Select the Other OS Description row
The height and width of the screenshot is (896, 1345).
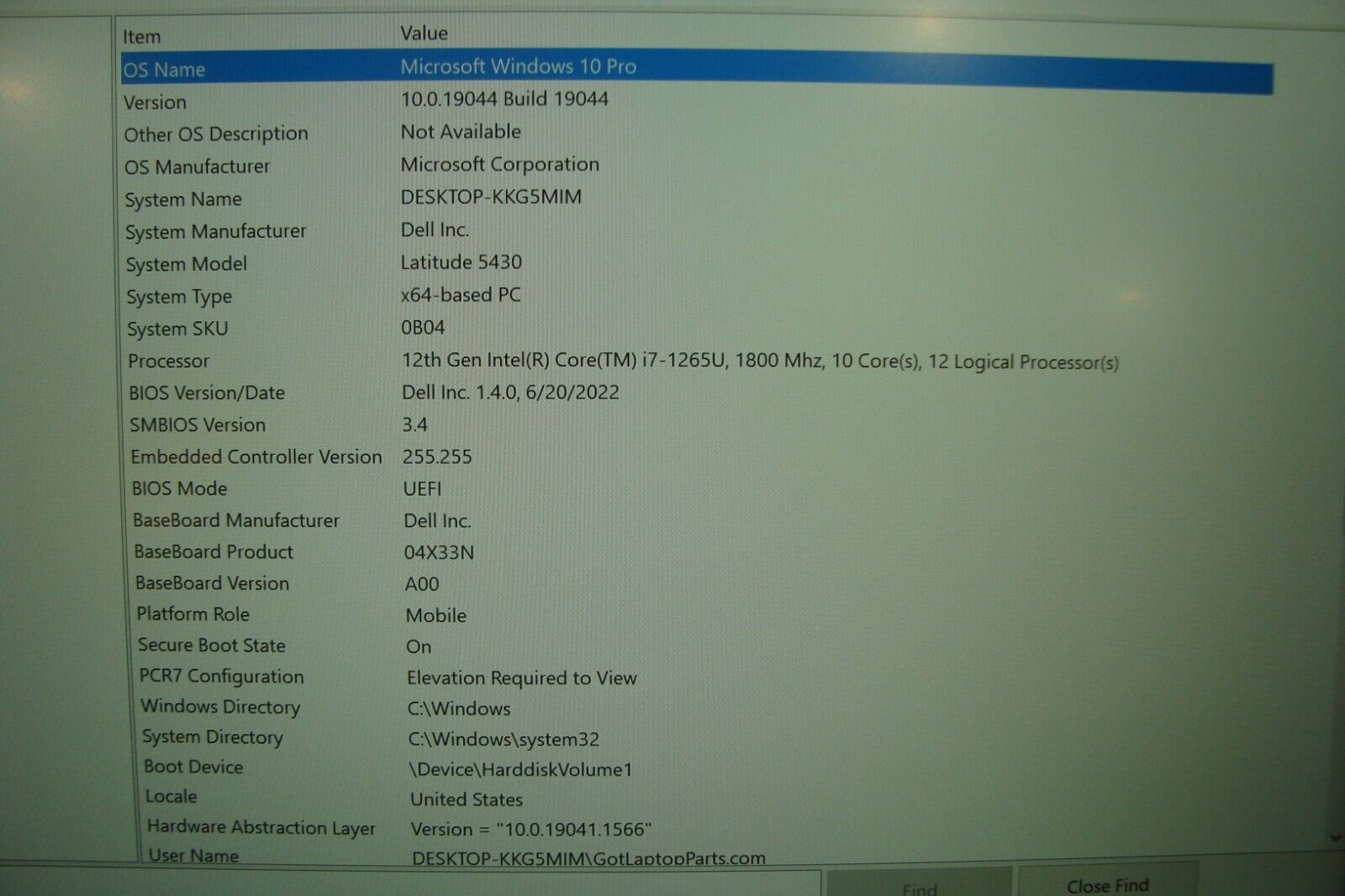coord(696,134)
